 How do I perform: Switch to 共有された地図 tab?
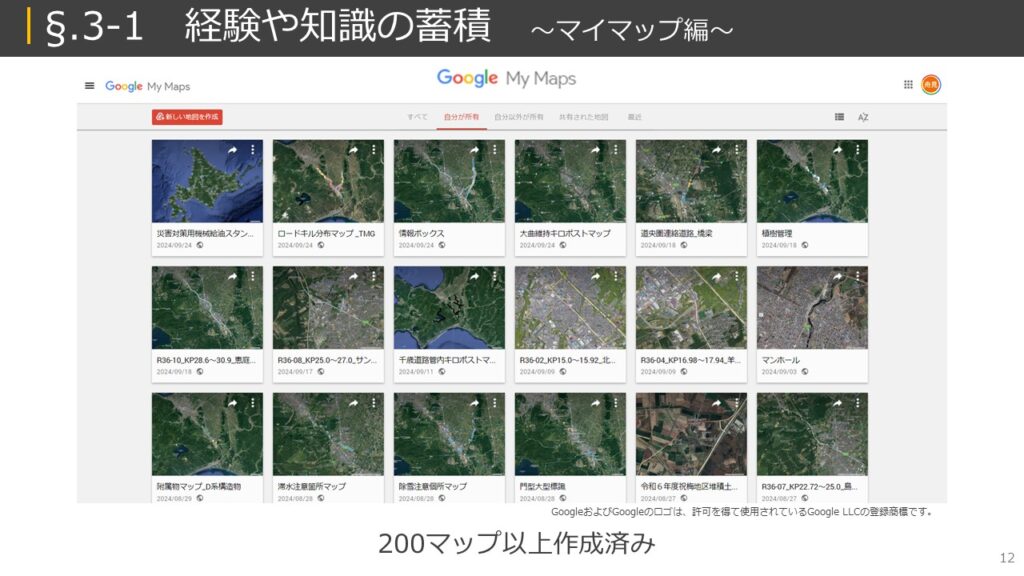click(583, 117)
